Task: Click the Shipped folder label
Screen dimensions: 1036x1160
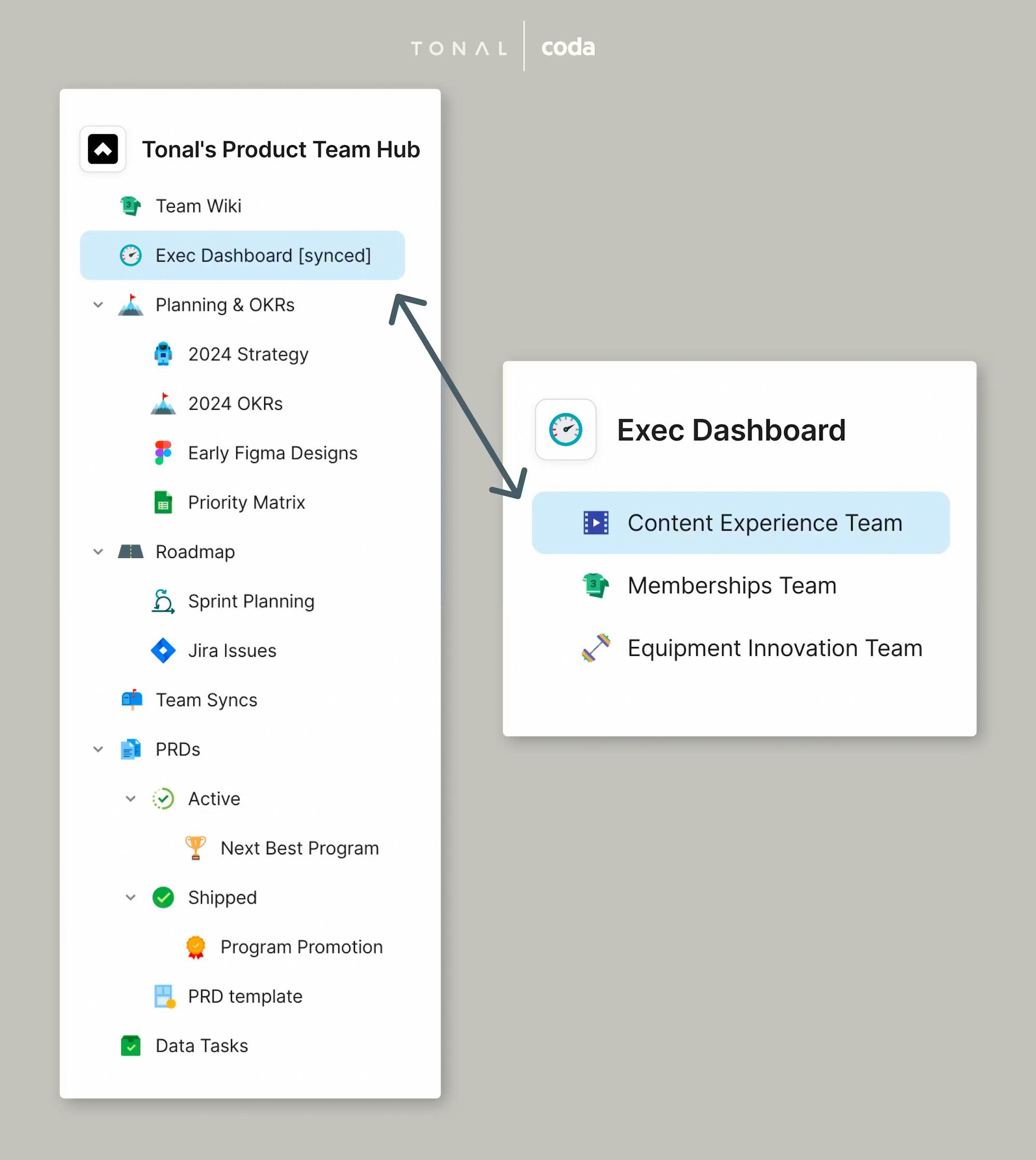Action: (x=223, y=897)
